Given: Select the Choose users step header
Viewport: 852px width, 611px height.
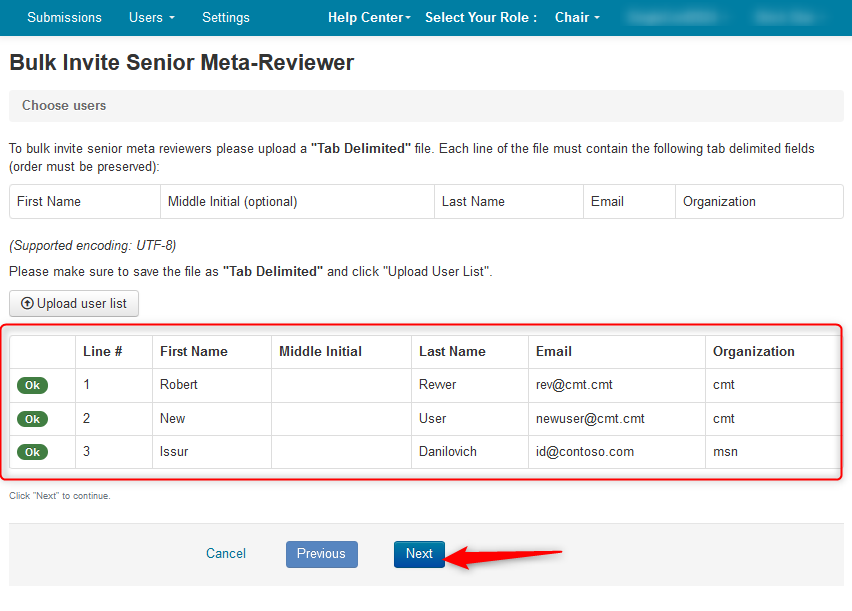Looking at the screenshot, I should pyautogui.click(x=426, y=105).
